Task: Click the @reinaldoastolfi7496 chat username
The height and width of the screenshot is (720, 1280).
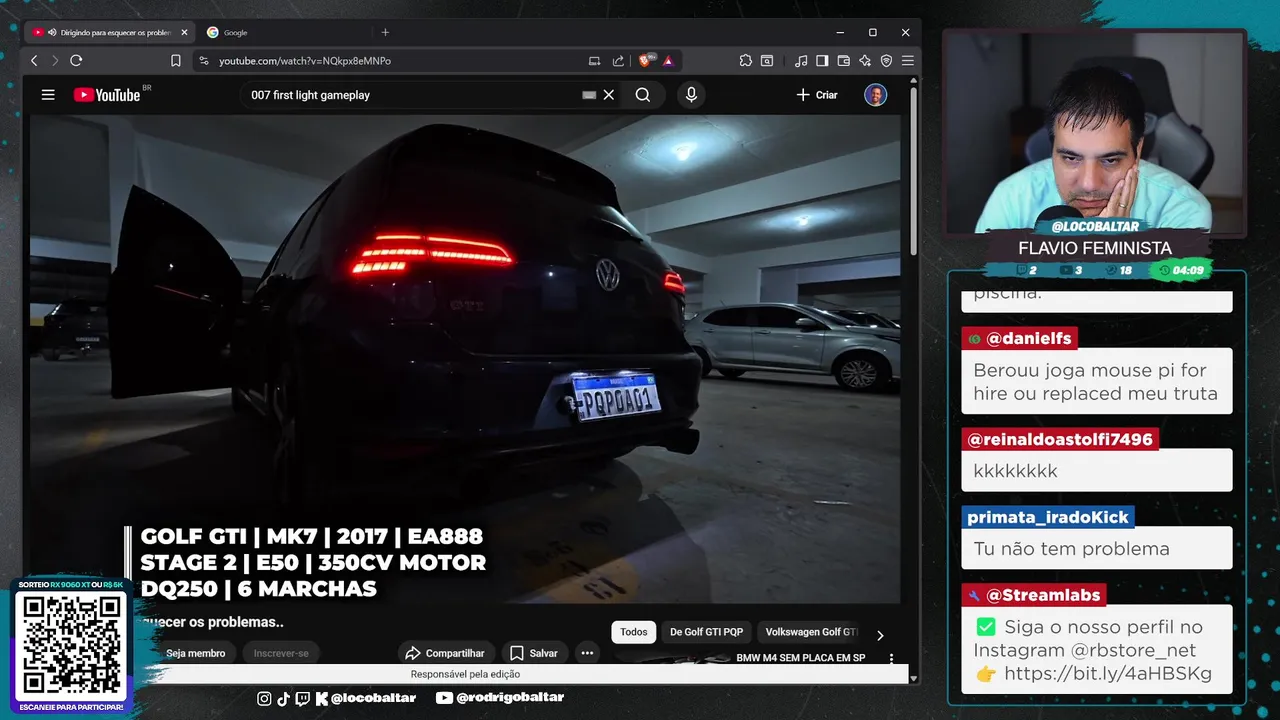Action: click(x=1060, y=439)
